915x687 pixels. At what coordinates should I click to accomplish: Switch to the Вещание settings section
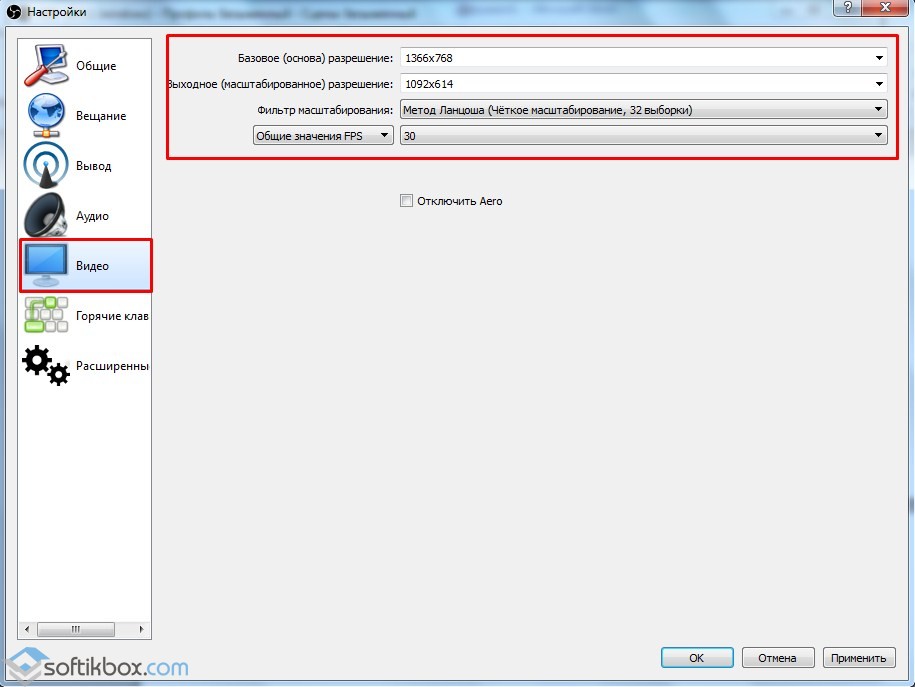(101, 116)
